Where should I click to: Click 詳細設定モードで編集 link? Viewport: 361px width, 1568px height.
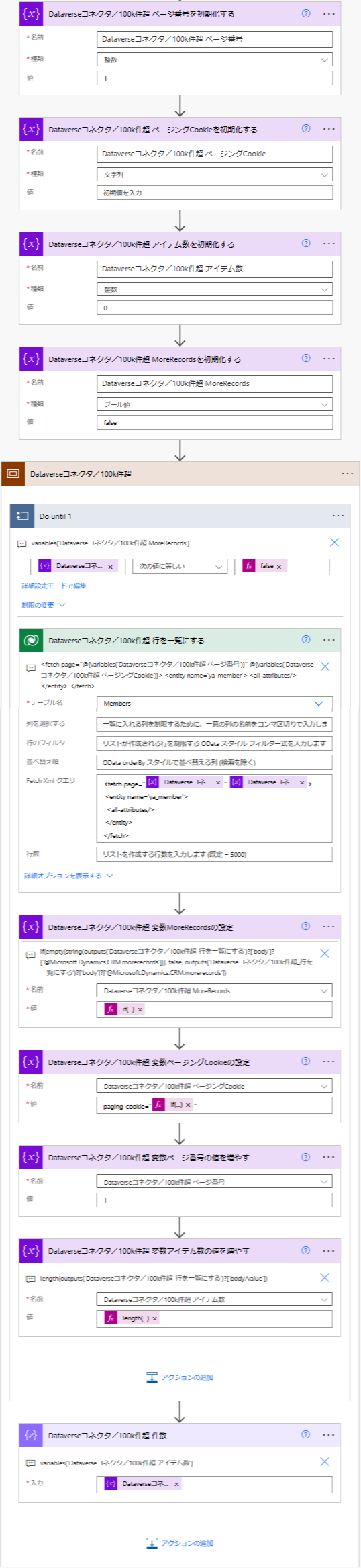pos(54,586)
